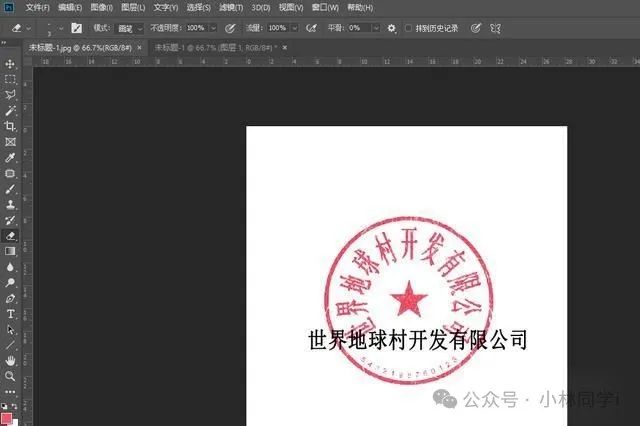
Task: Select the Hand tool
Action: [10, 361]
